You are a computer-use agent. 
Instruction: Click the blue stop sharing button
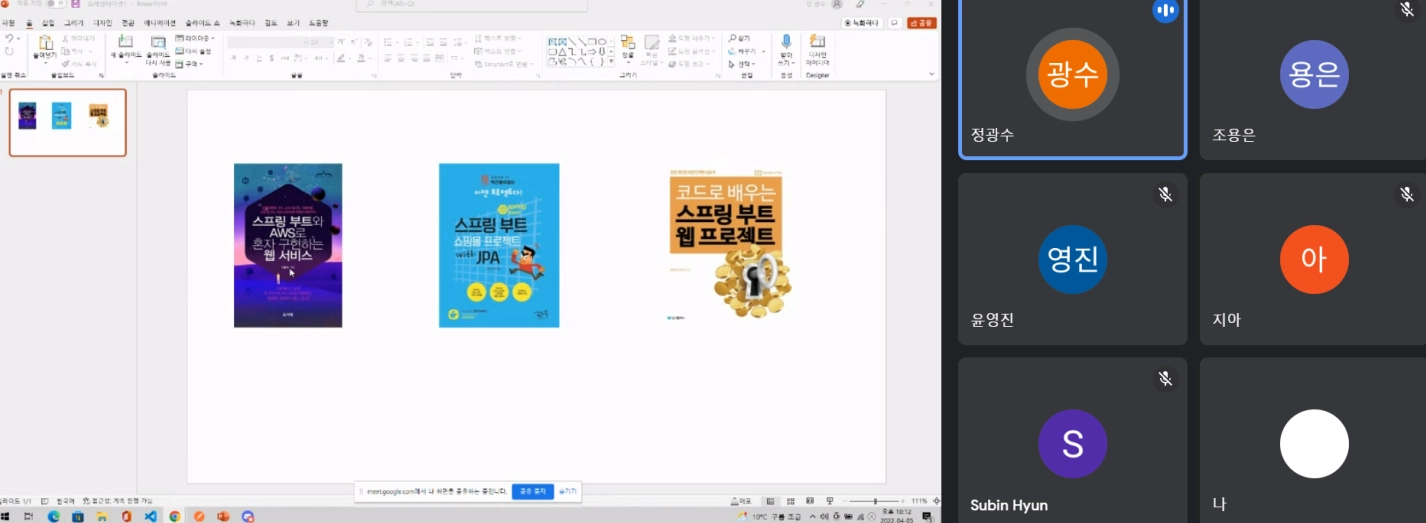(x=532, y=492)
